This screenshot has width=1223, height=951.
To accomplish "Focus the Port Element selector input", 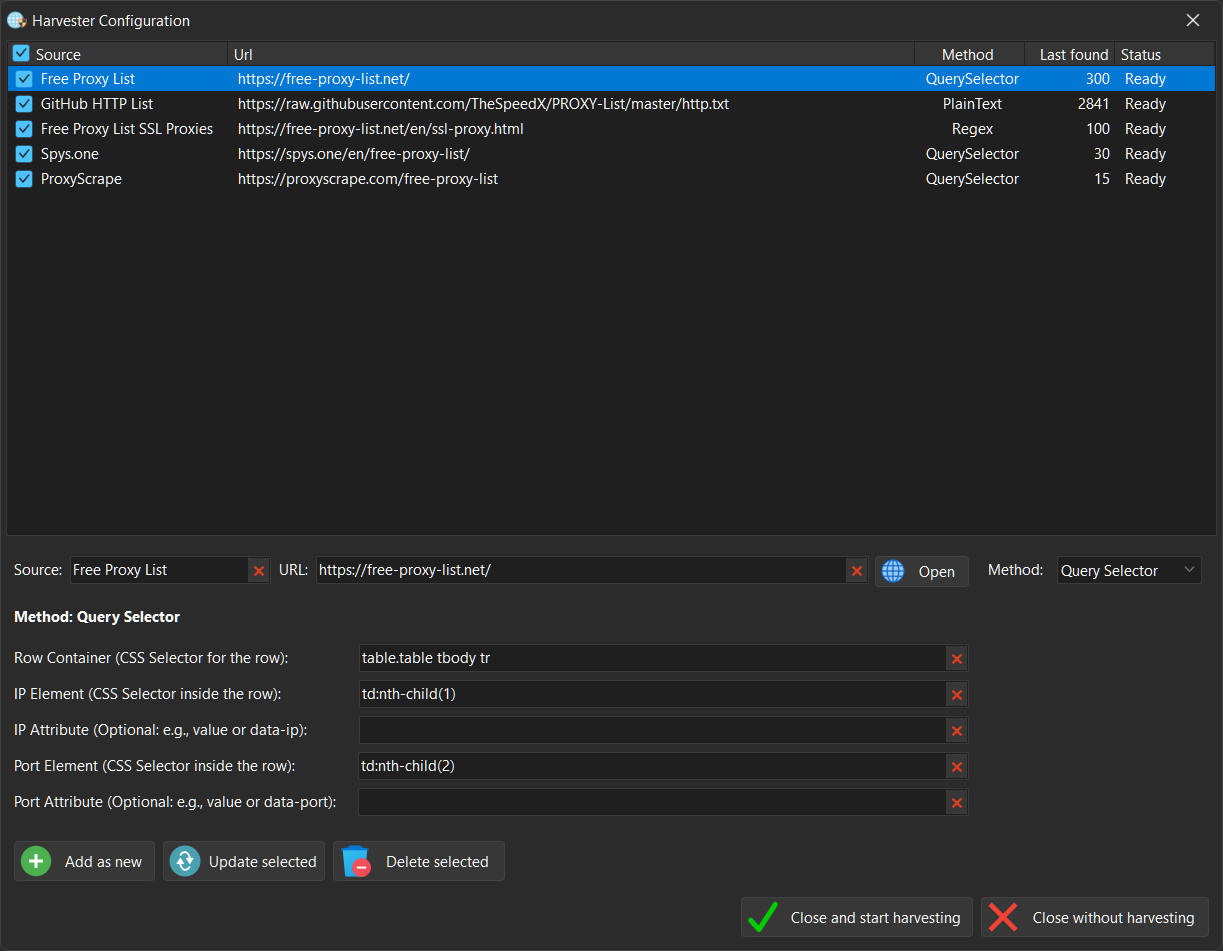I will coord(652,766).
